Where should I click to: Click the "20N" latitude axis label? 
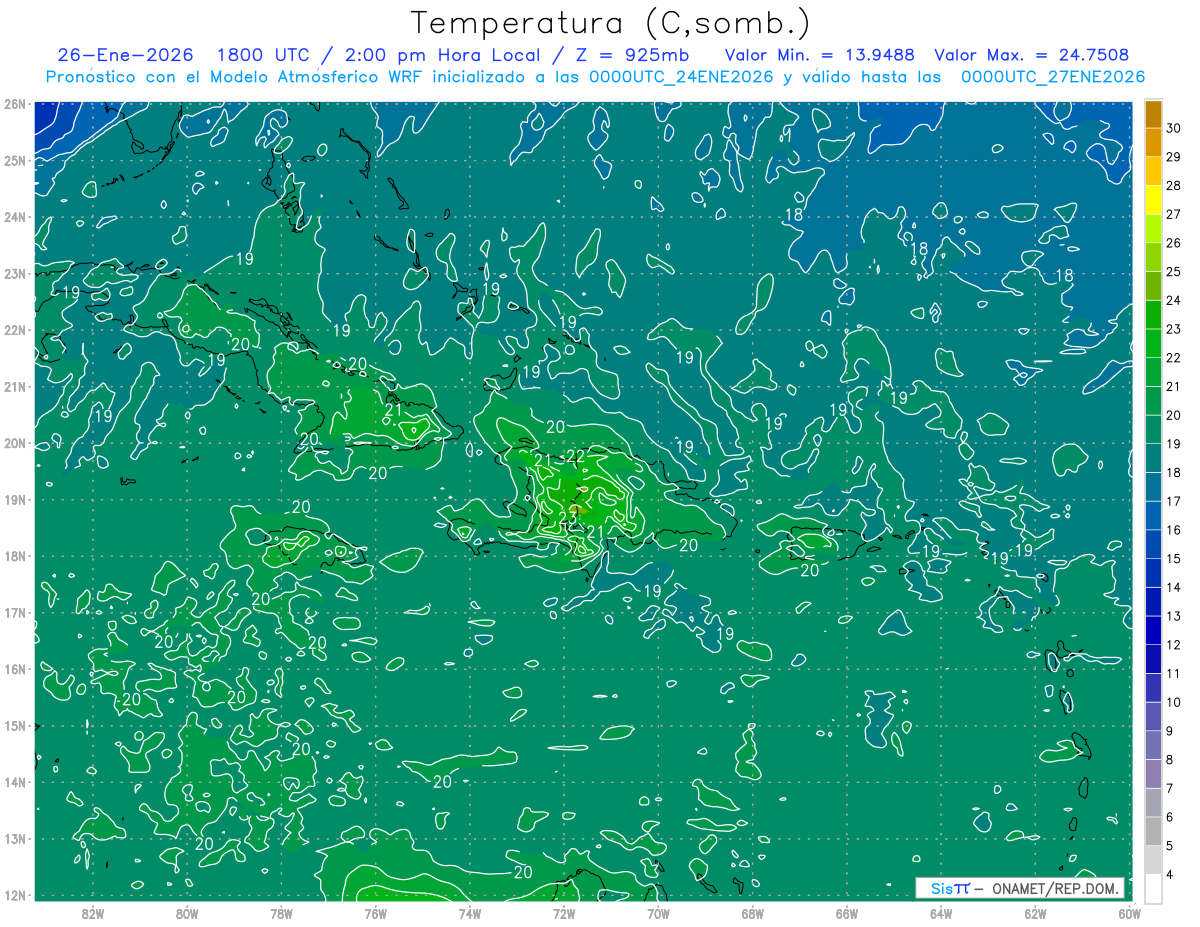pyautogui.click(x=15, y=443)
